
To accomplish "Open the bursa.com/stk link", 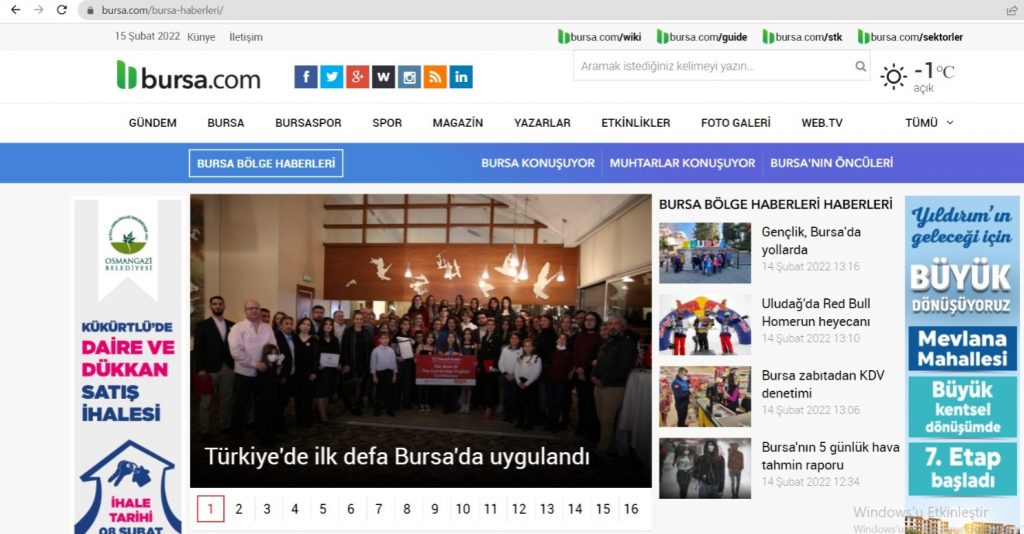I will coord(803,37).
